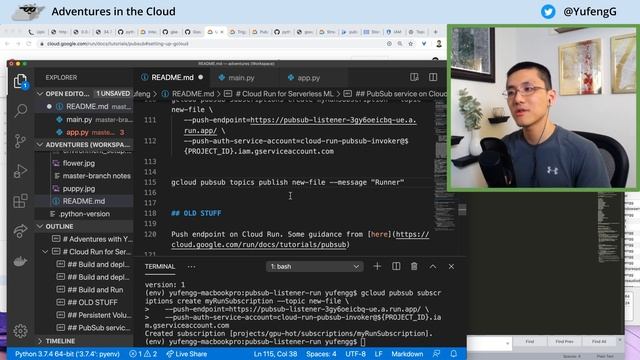Viewport: 640px width, 360px height.
Task: Open the Manage gear in activity bar
Action: coord(20,331)
